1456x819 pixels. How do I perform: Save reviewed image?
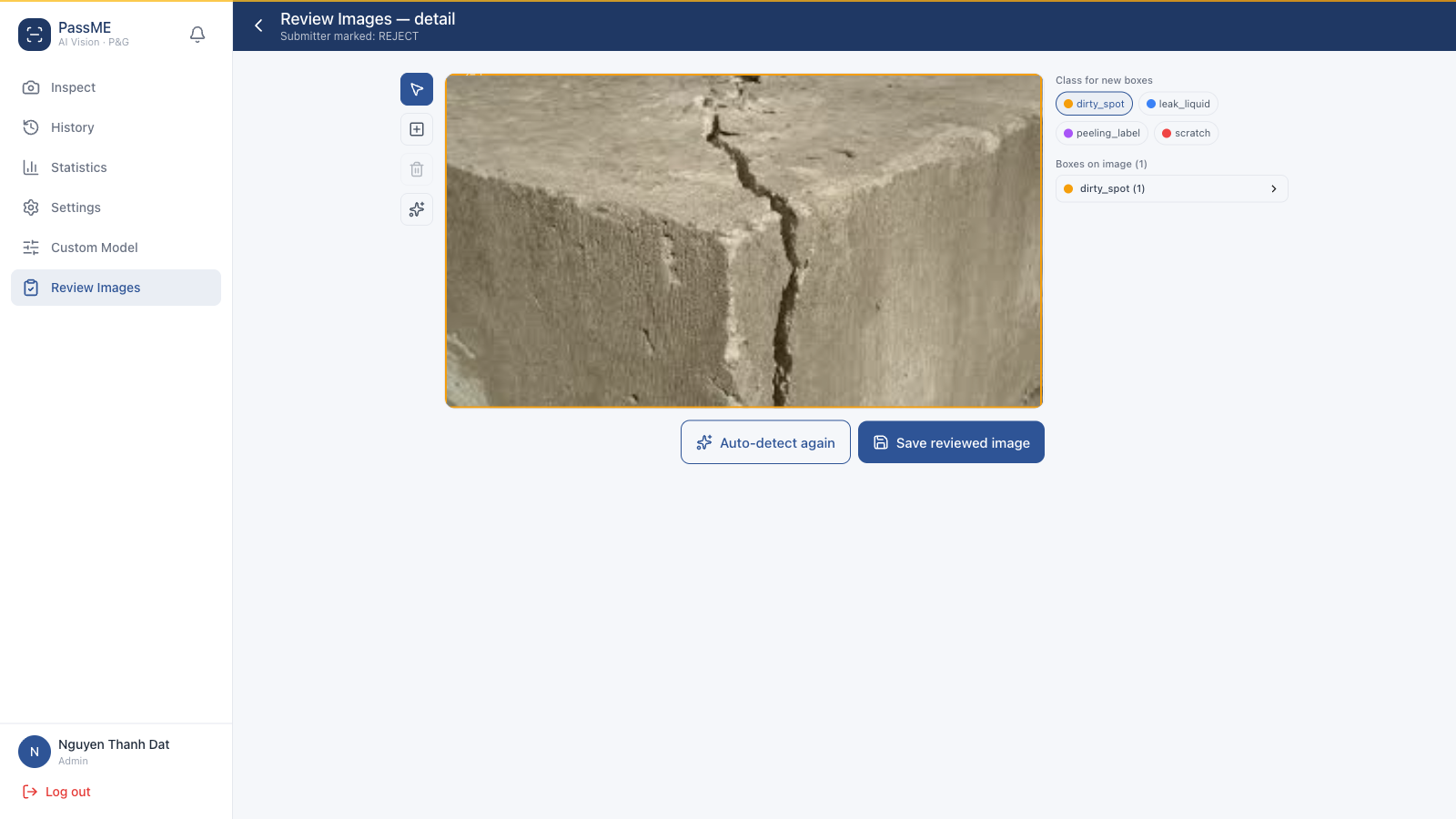pyautogui.click(x=951, y=442)
